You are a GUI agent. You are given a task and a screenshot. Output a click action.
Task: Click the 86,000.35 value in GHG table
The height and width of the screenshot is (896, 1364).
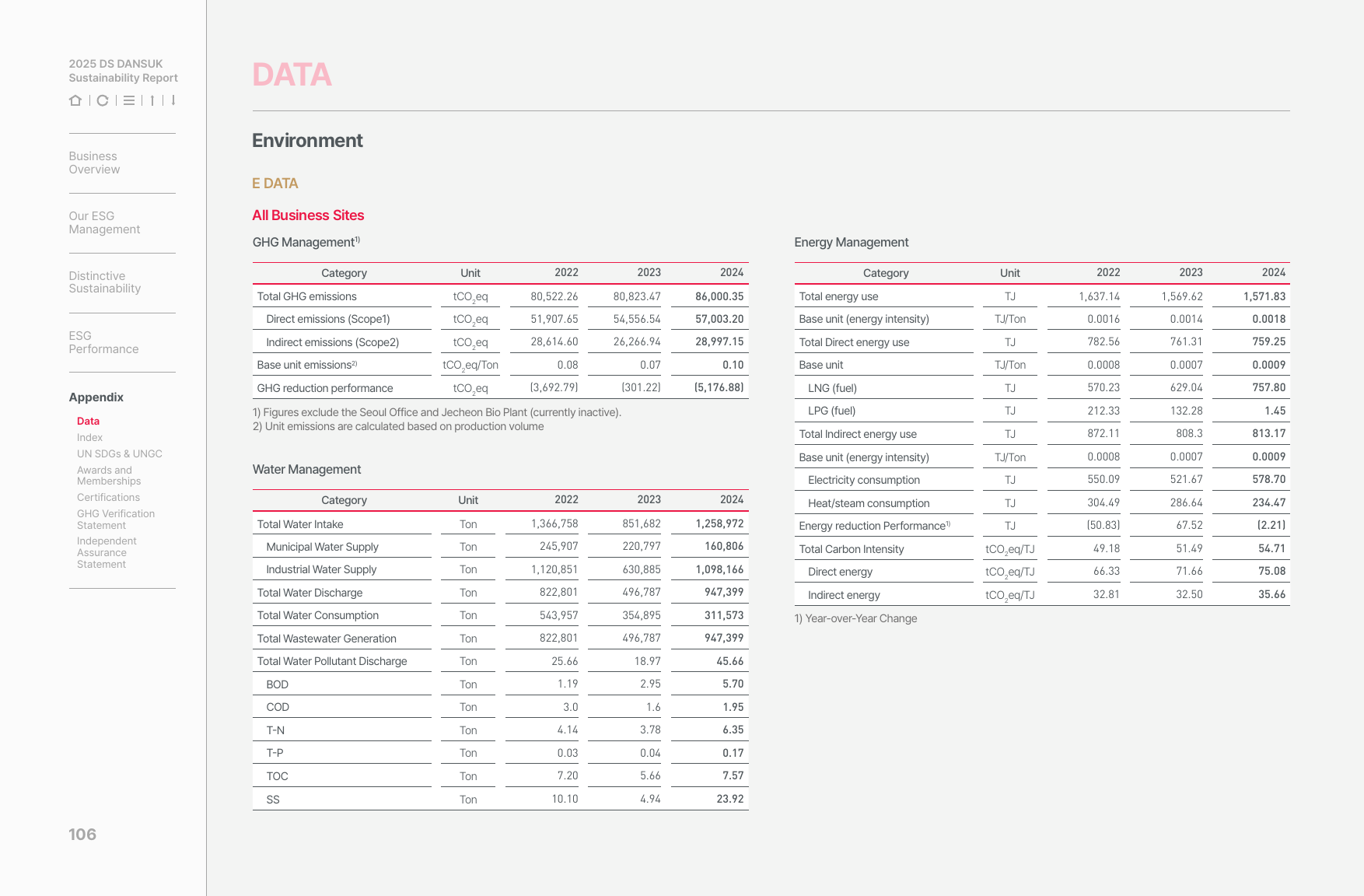pyautogui.click(x=719, y=296)
